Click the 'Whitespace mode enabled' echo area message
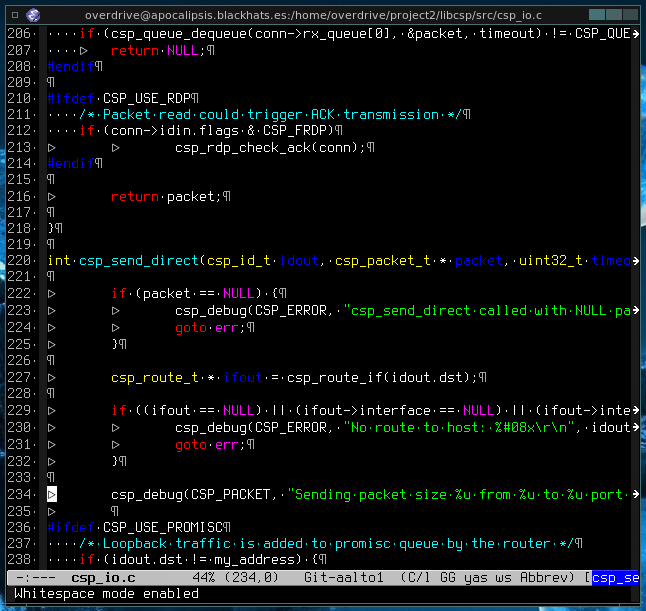 106,594
